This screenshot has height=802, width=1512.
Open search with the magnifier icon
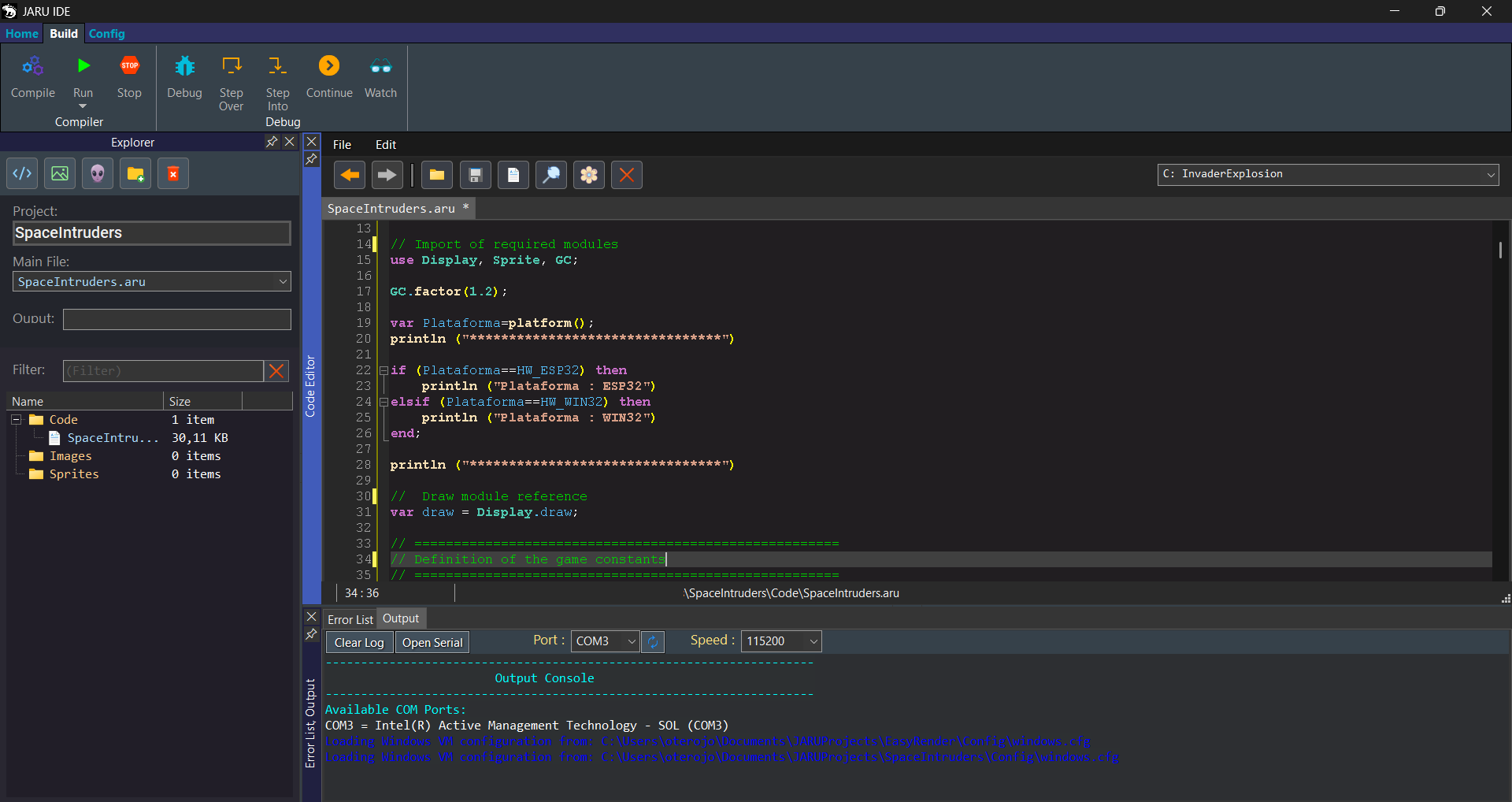[551, 175]
